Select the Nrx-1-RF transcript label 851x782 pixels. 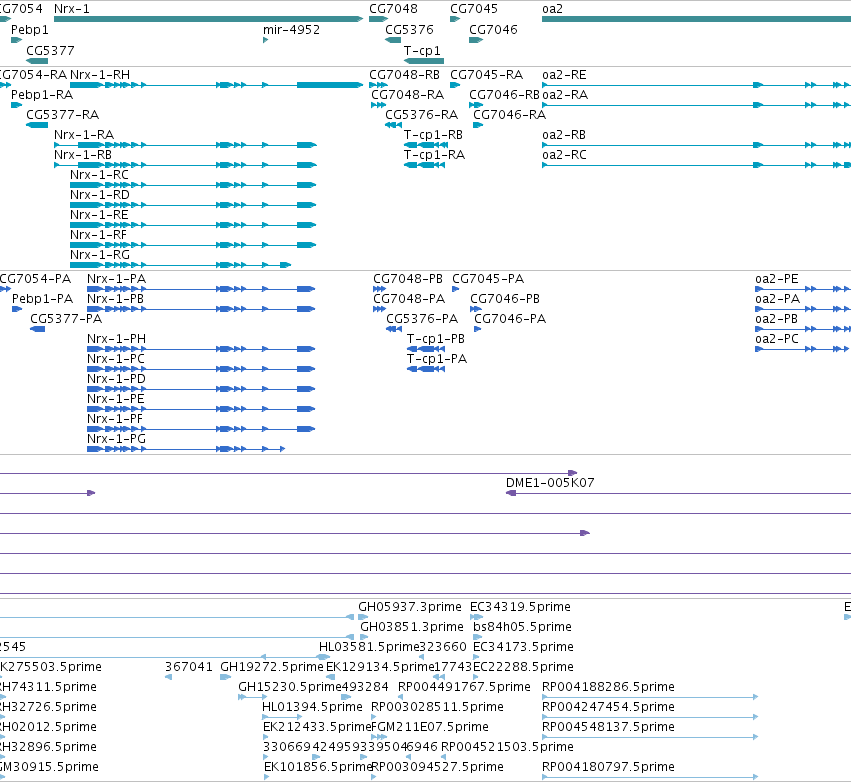(98, 235)
